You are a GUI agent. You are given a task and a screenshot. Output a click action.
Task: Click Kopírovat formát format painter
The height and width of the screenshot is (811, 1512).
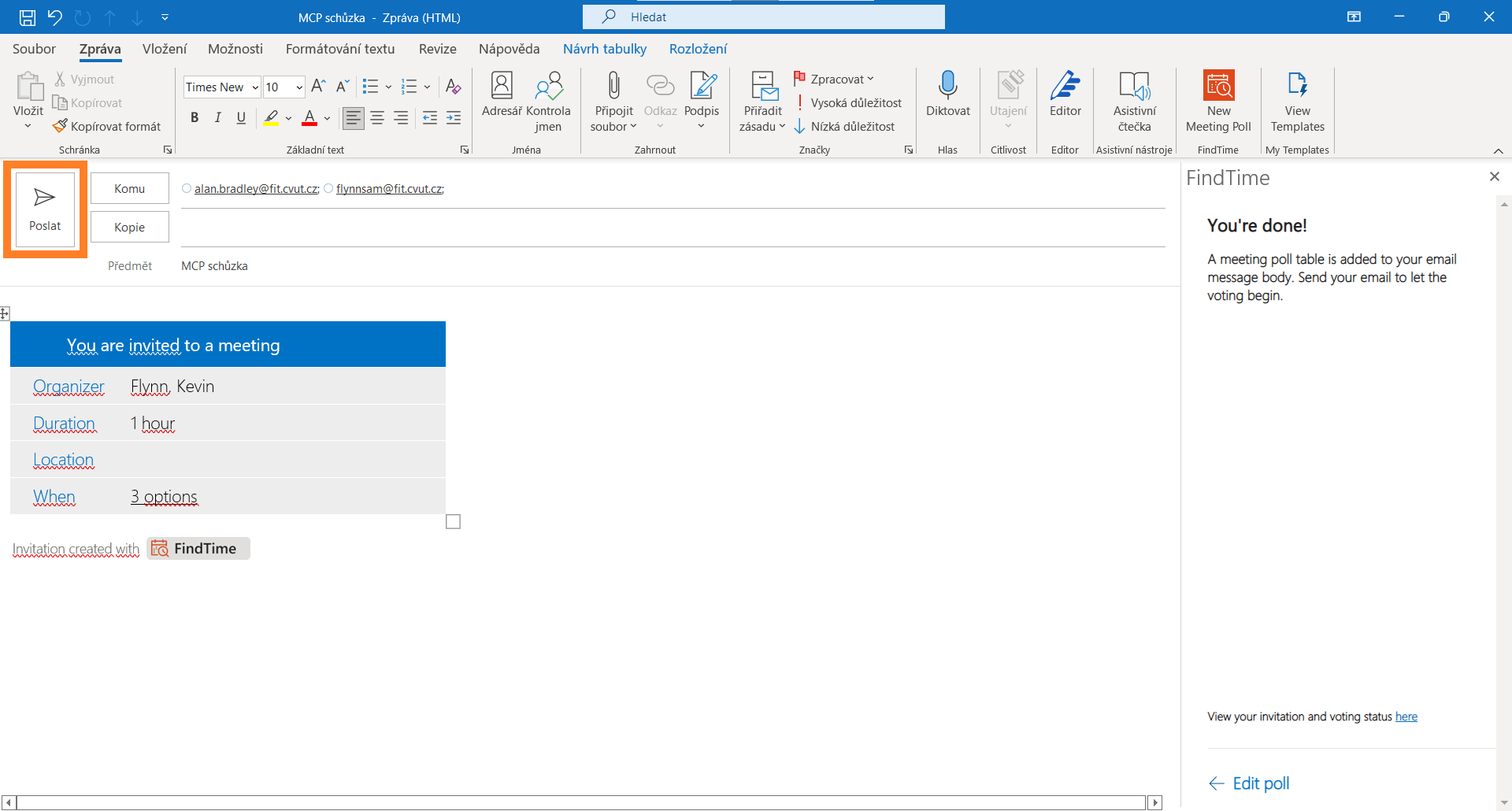[x=106, y=126]
